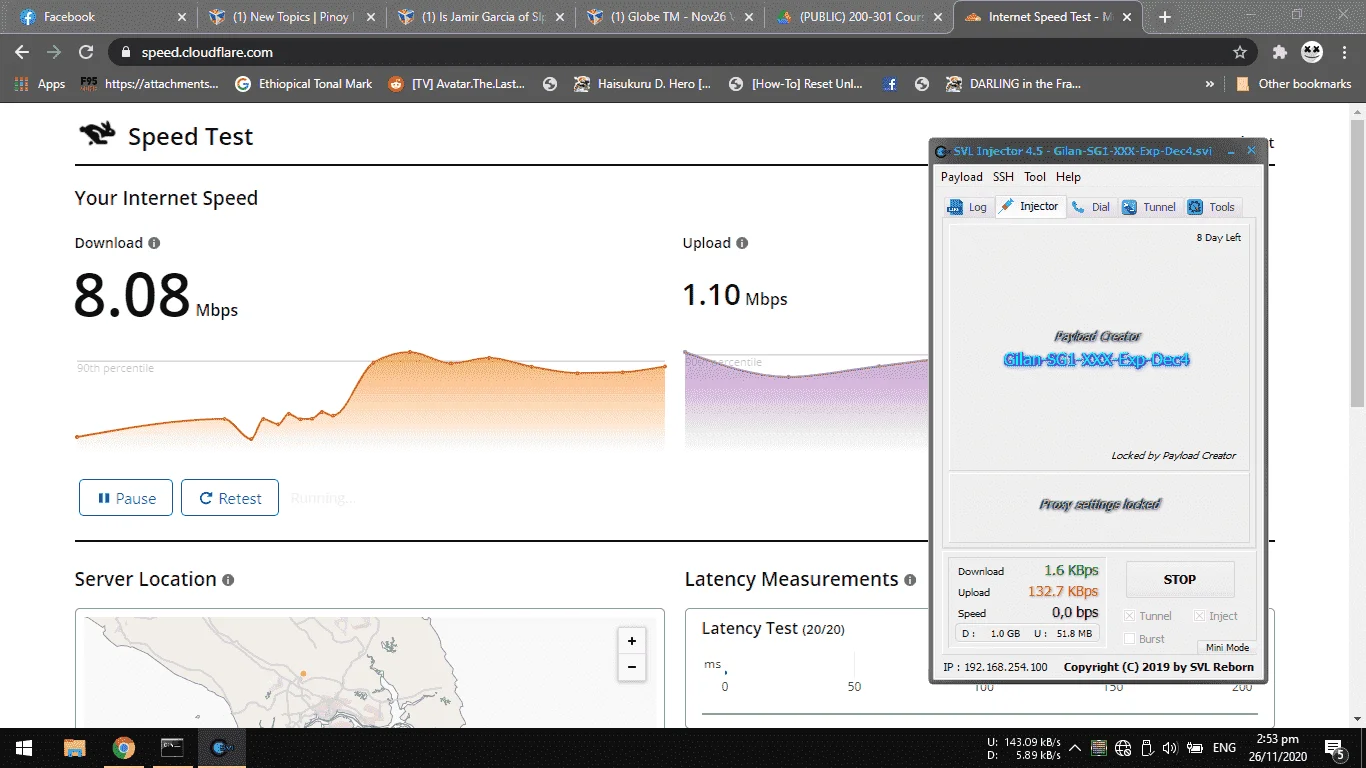This screenshot has height=768, width=1366.
Task: Open the Facebook icon-only bookmark
Action: tap(890, 84)
